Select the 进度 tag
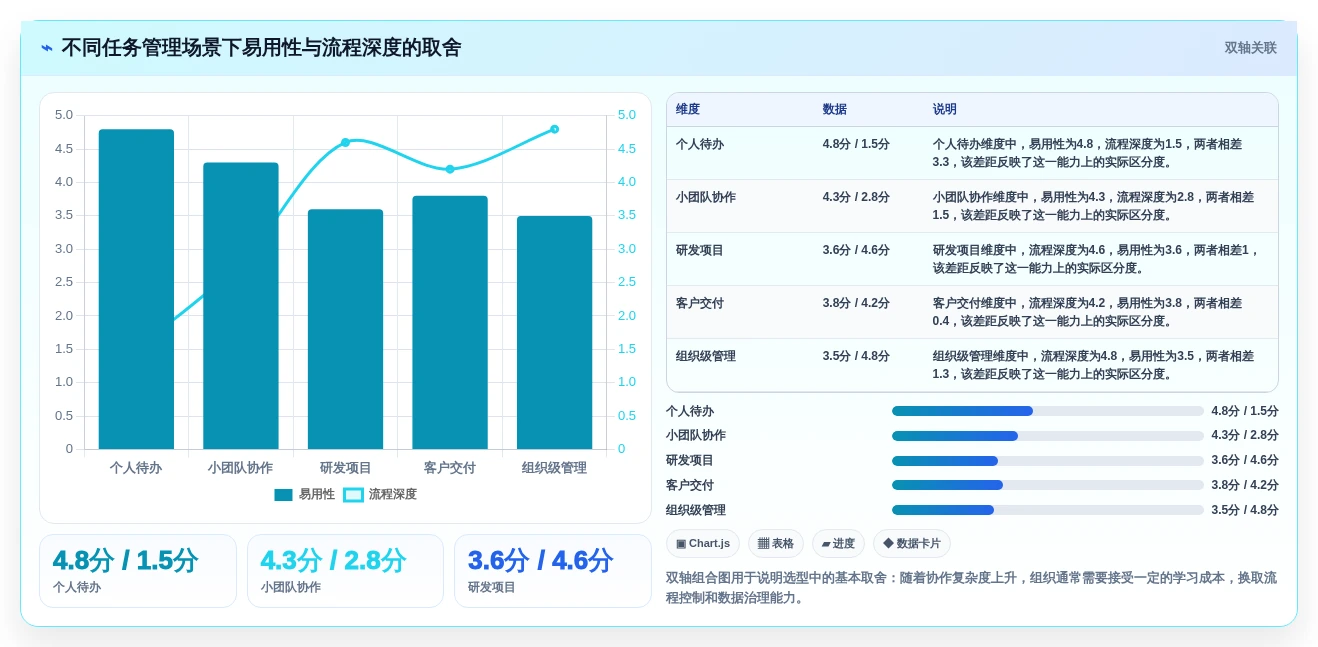The height and width of the screenshot is (647, 1318). 838,544
